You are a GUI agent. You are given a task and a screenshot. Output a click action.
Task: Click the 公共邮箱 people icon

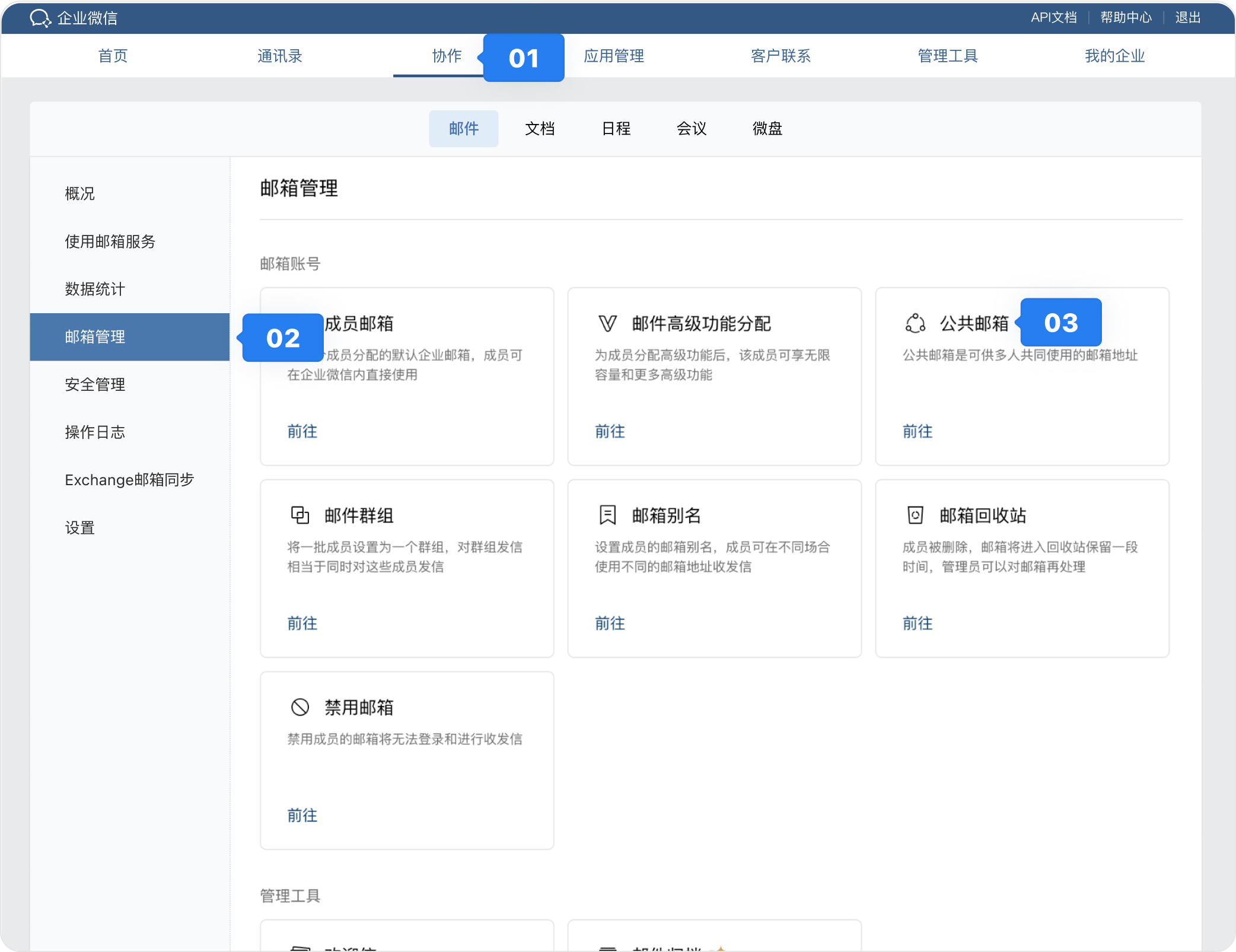tap(915, 323)
